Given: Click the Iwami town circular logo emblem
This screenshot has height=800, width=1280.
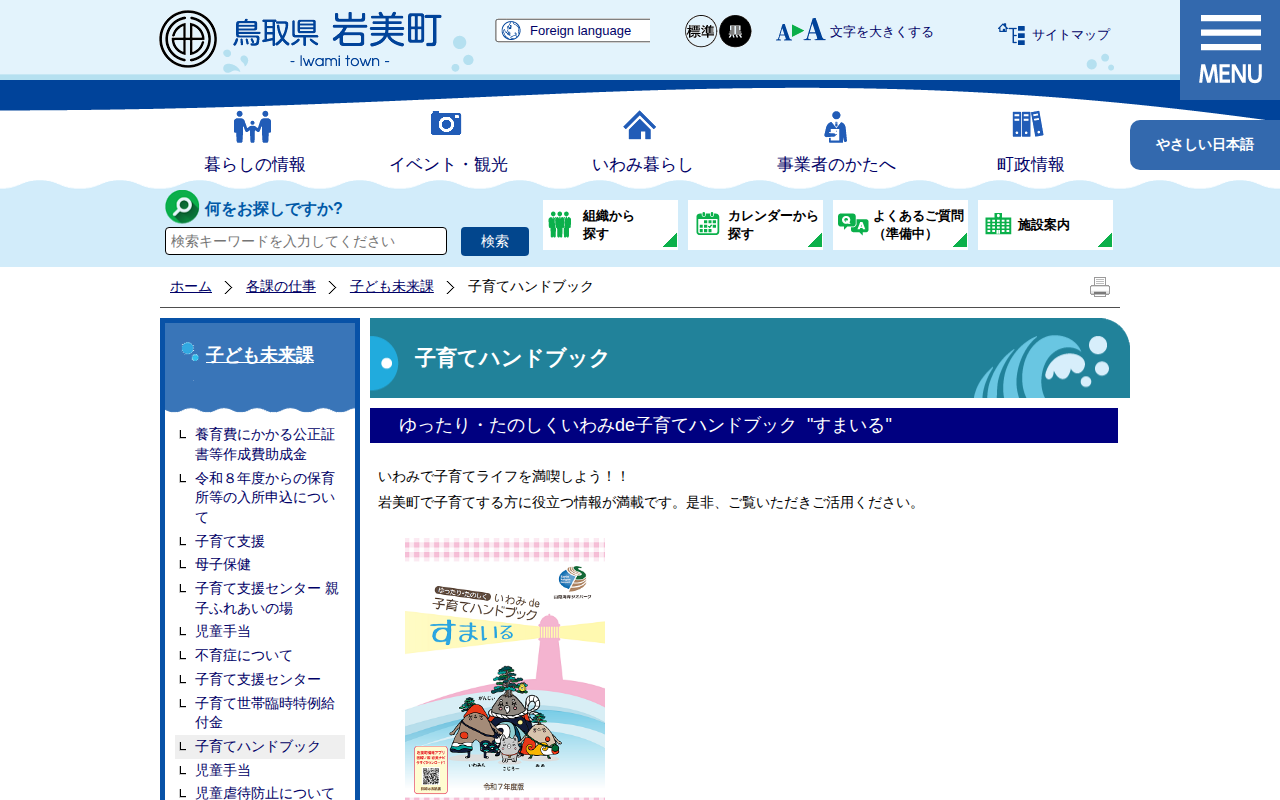Looking at the screenshot, I should [188, 39].
